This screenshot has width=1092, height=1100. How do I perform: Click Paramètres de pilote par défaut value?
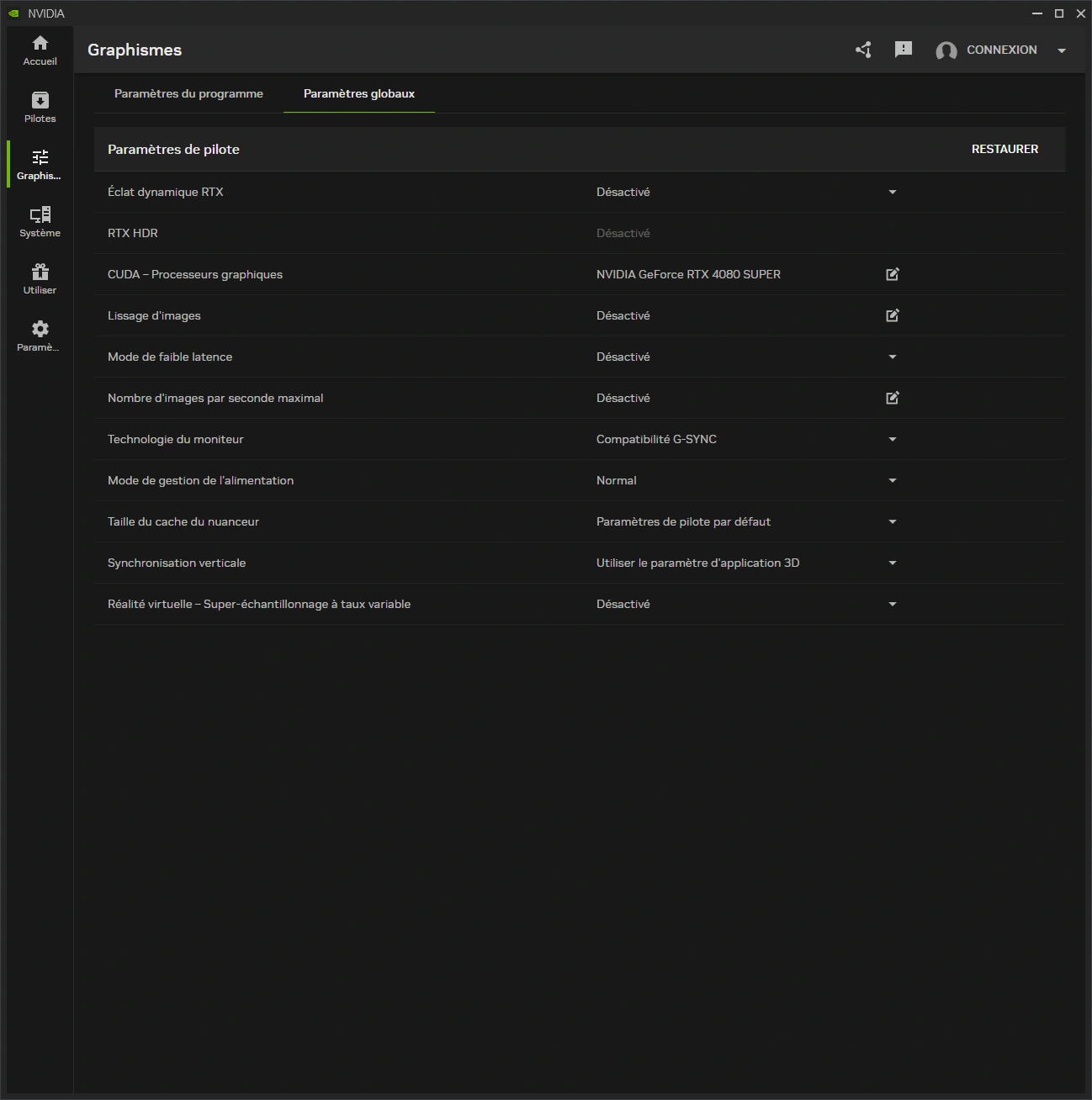[x=683, y=521]
